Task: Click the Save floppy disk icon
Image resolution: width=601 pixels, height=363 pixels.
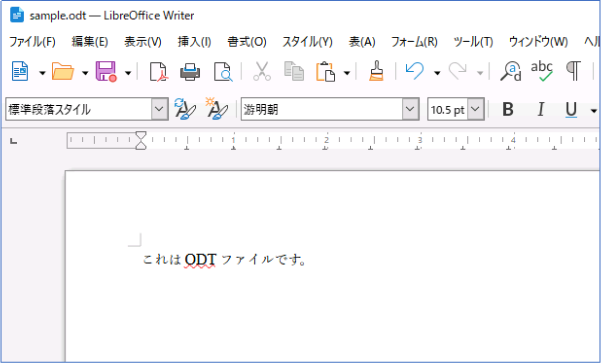Action: (106, 71)
